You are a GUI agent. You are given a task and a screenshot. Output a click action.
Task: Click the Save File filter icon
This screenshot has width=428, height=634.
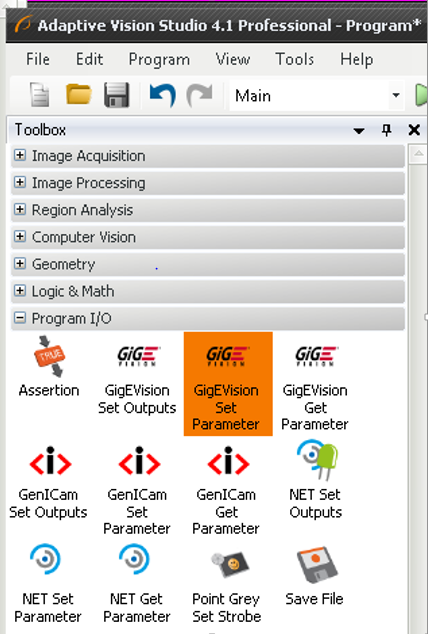click(314, 576)
